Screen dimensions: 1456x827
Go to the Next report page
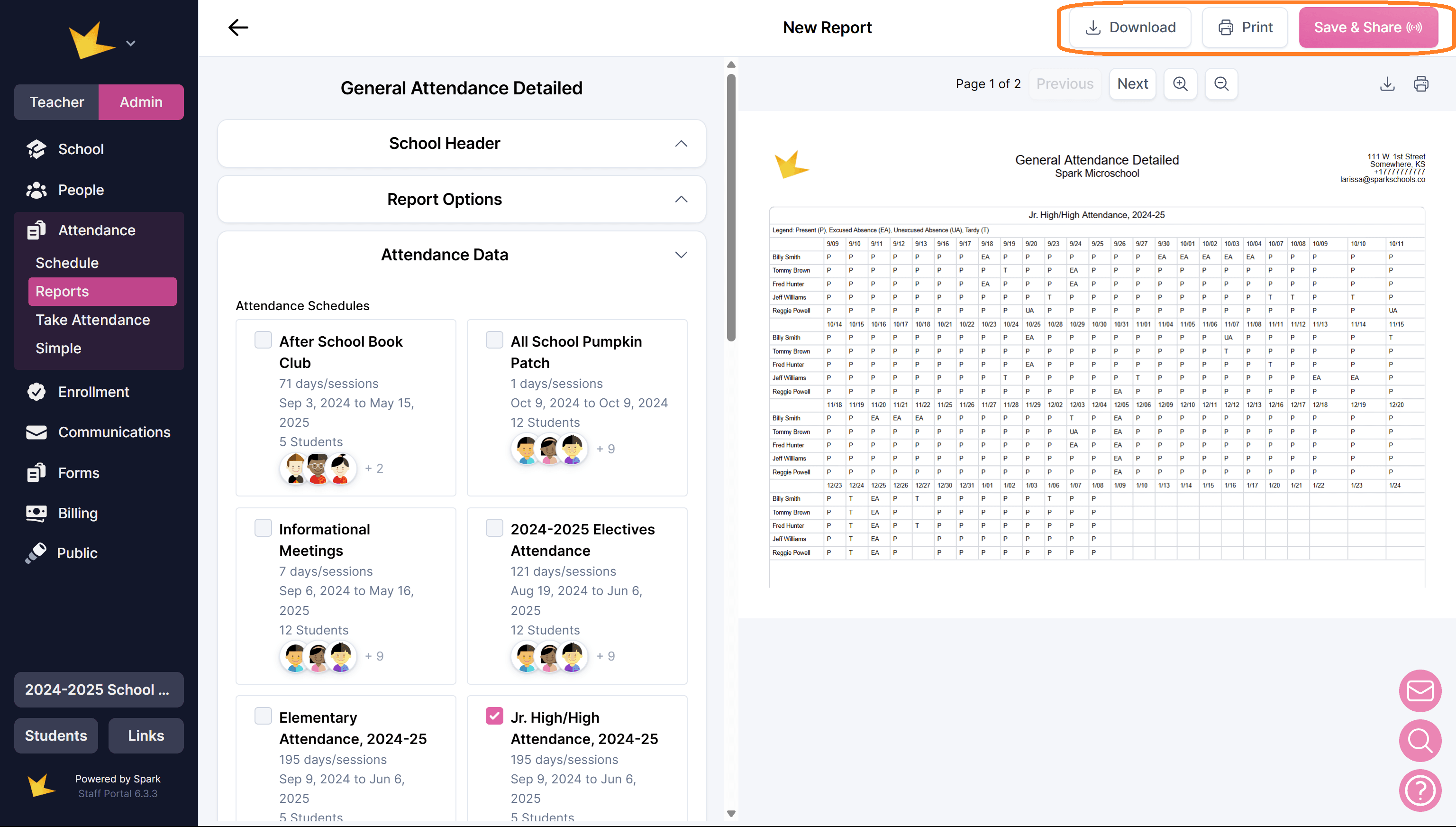tap(1132, 84)
